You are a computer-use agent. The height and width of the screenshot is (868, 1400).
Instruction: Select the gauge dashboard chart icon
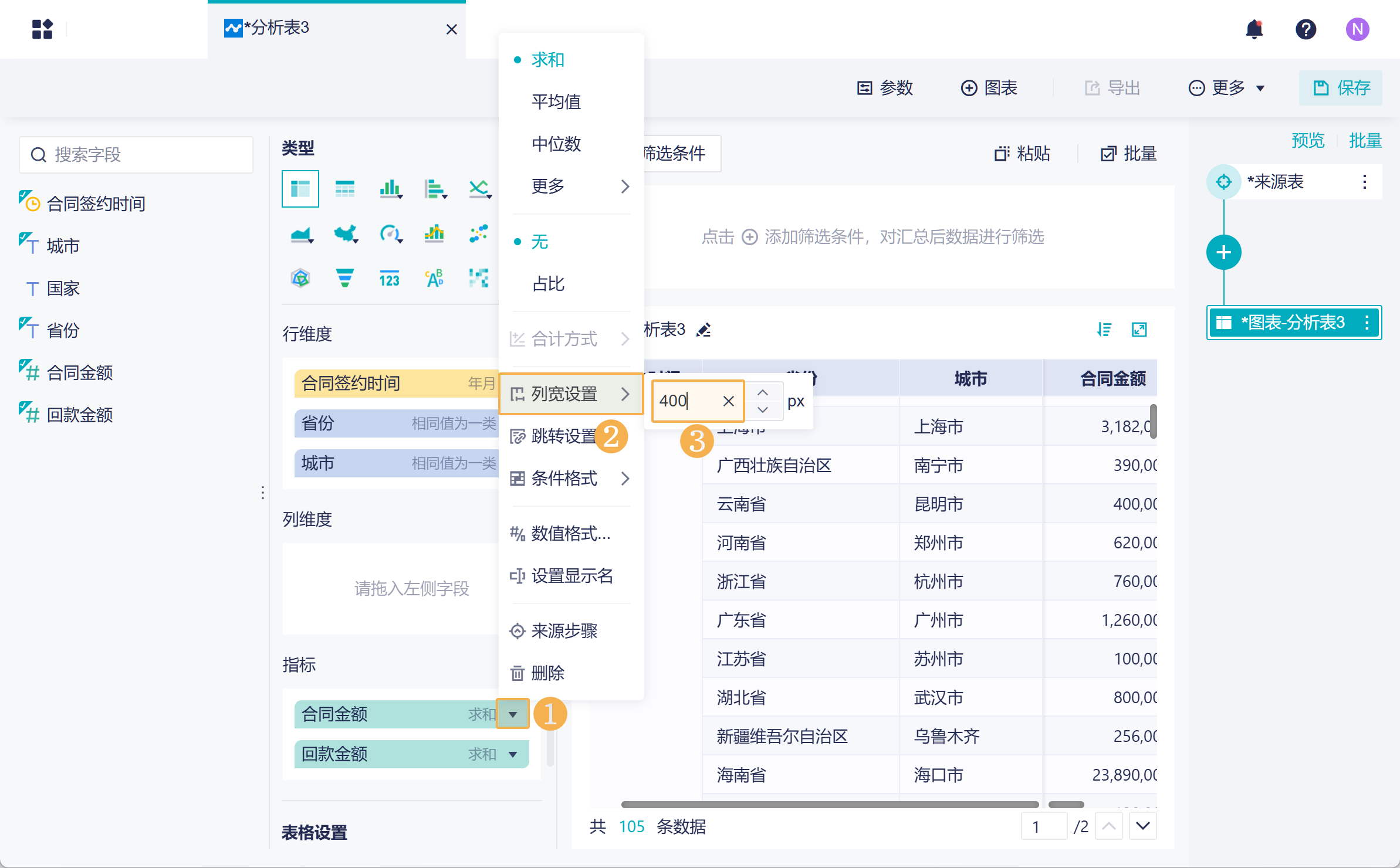pos(390,234)
